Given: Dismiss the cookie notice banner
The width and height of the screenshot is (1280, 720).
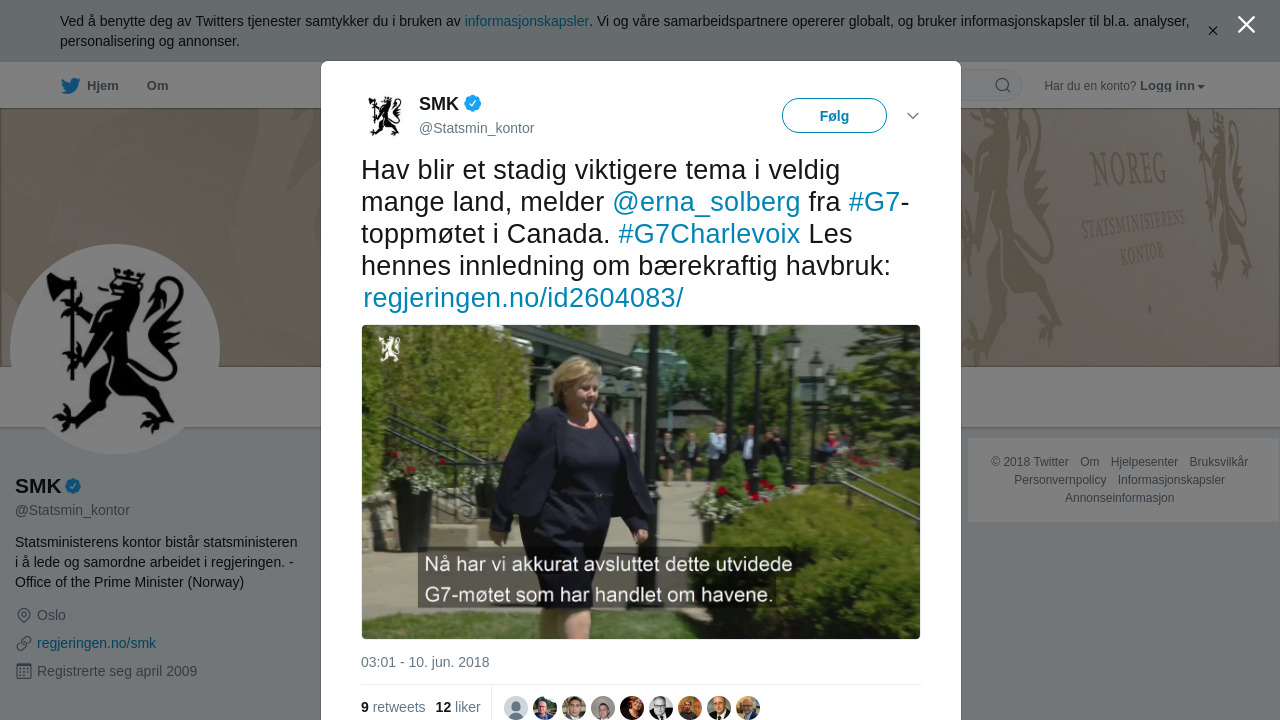Looking at the screenshot, I should (x=1212, y=31).
